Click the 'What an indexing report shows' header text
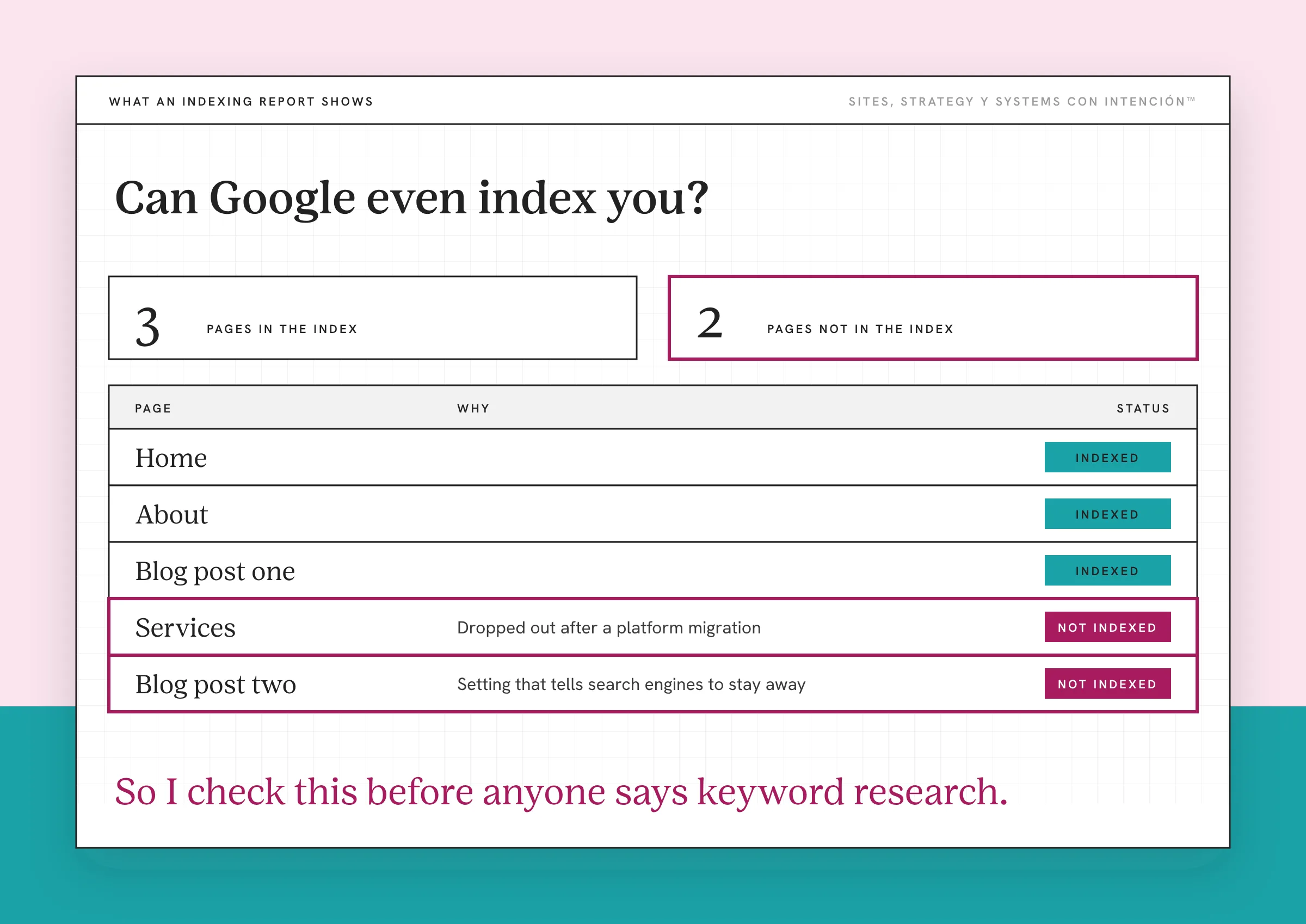 click(x=241, y=102)
